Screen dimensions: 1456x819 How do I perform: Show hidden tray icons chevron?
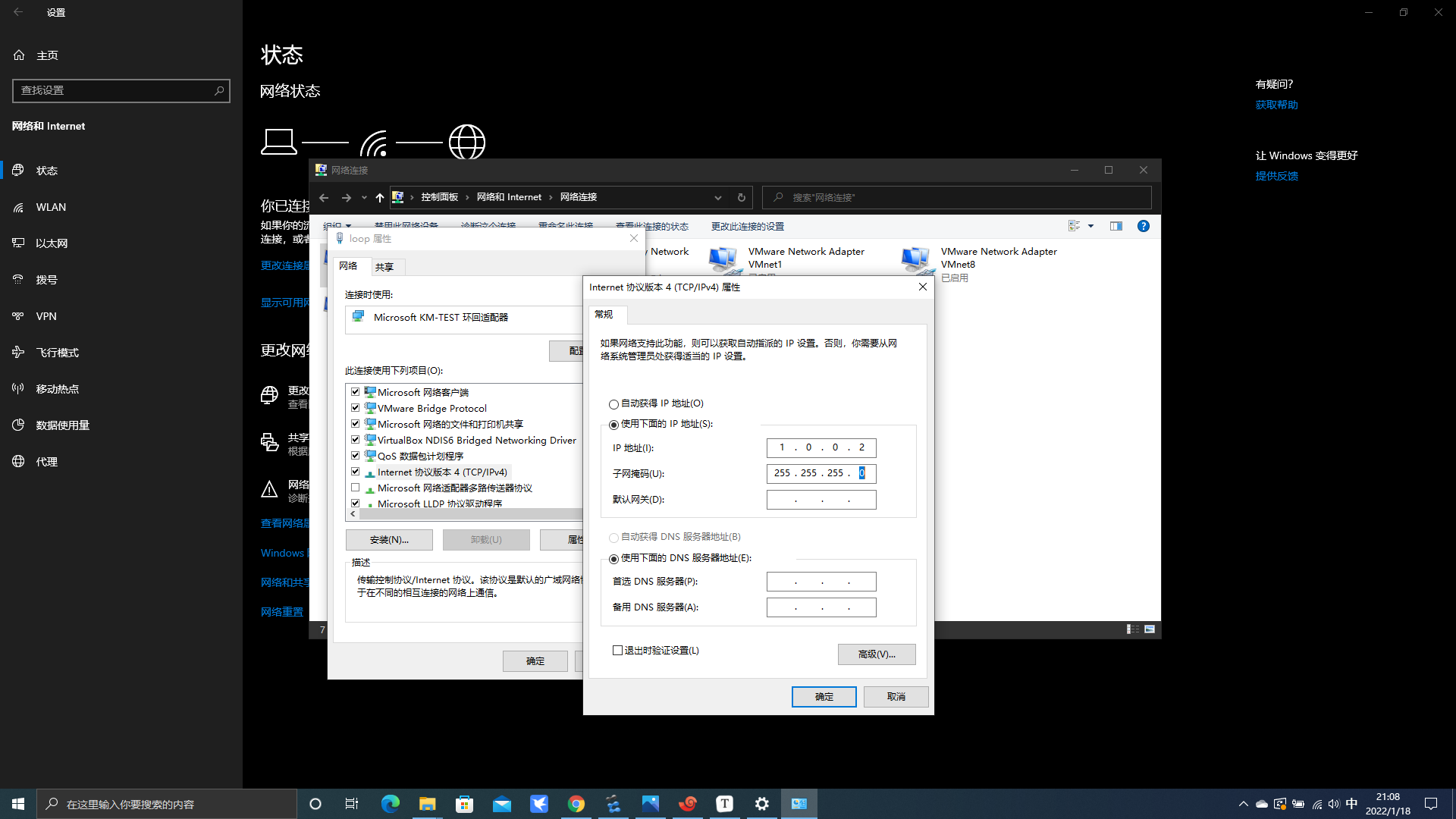1243,804
